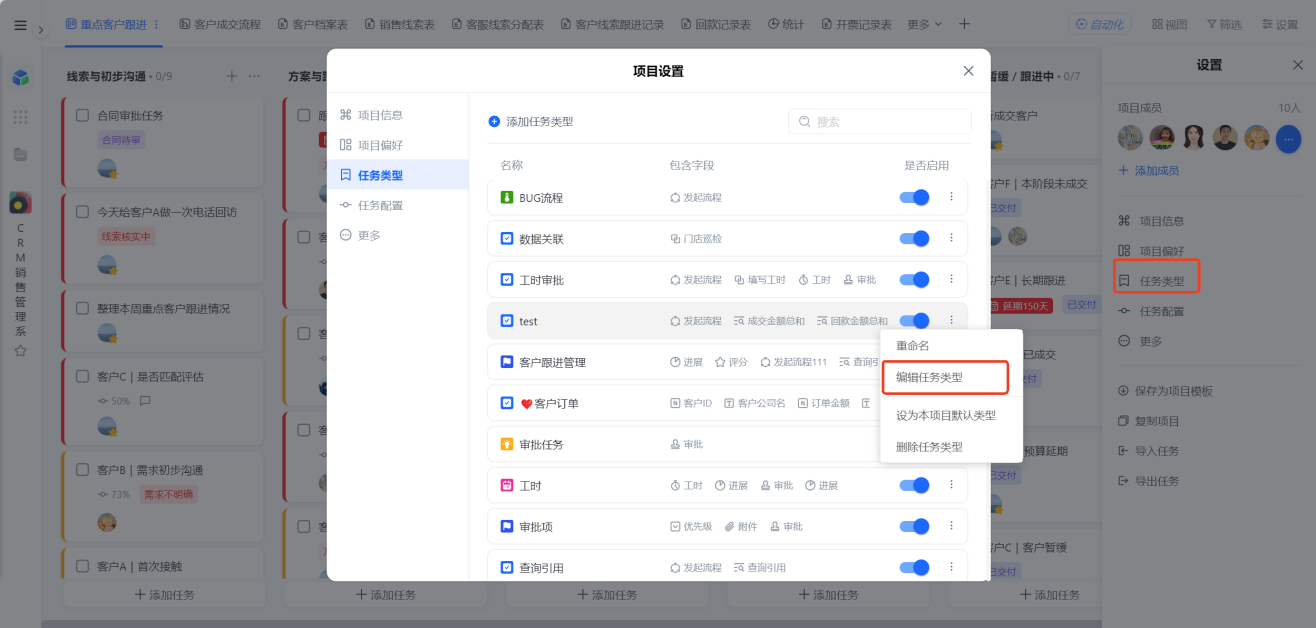
Task: Open kebab menu for 工时审批 row
Action: [x=951, y=280]
